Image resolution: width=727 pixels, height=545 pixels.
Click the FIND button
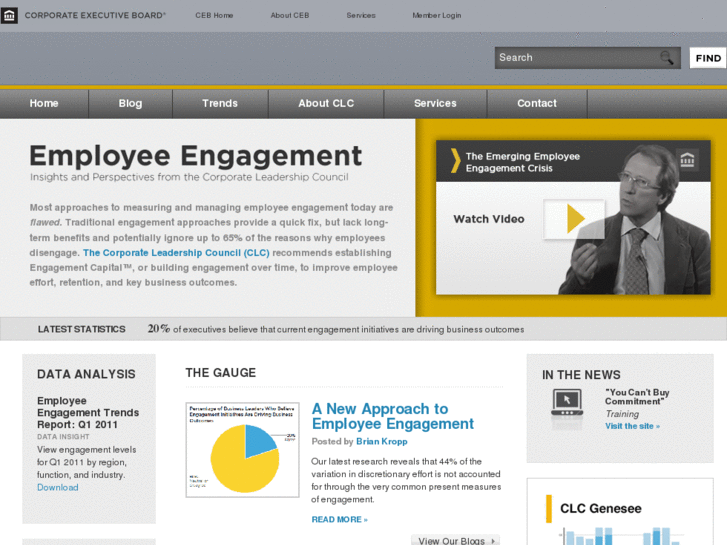pyautogui.click(x=708, y=58)
